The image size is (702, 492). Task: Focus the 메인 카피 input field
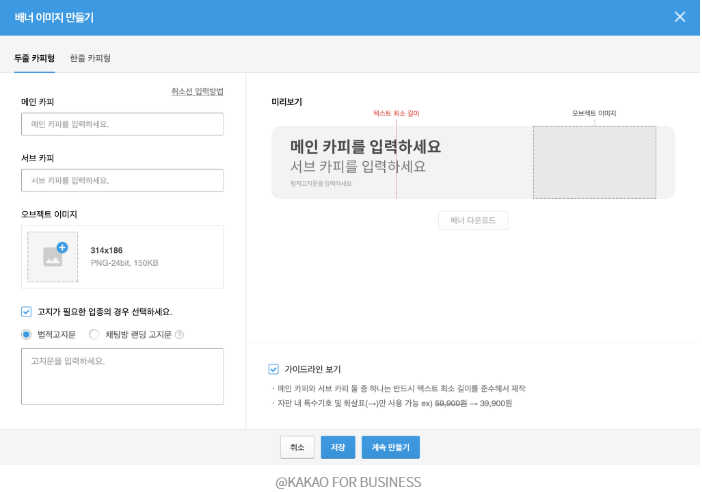click(122, 124)
